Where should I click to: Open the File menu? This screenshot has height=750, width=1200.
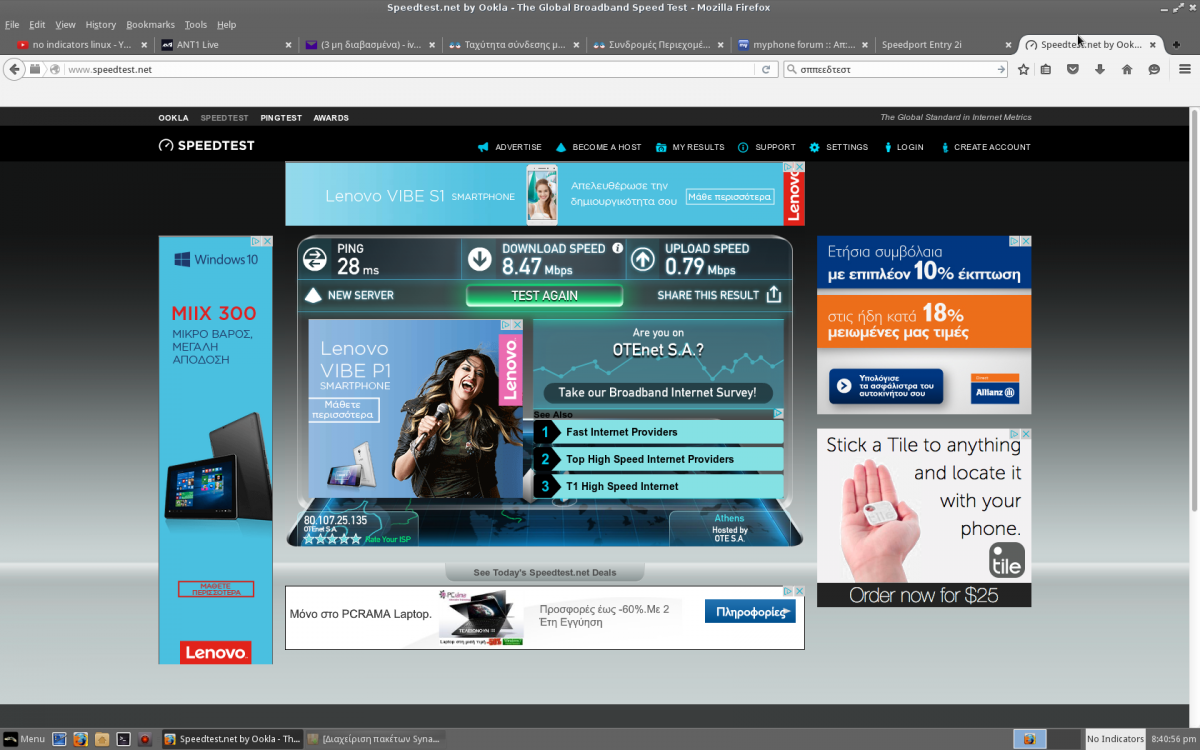click(12, 24)
